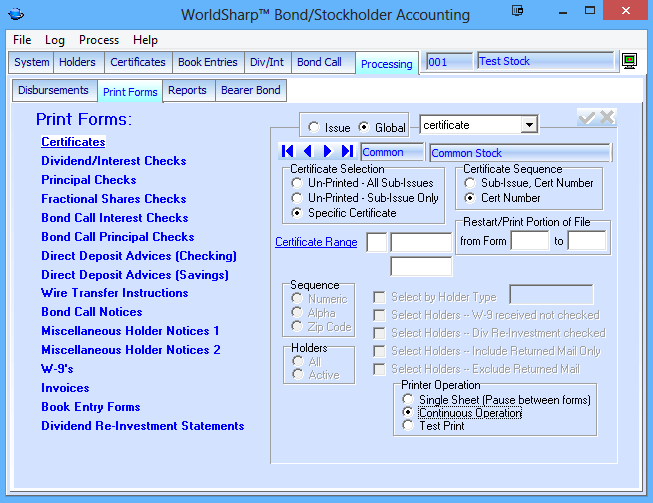Switch to the Bearer Bond tab
The width and height of the screenshot is (653, 503).
(251, 90)
